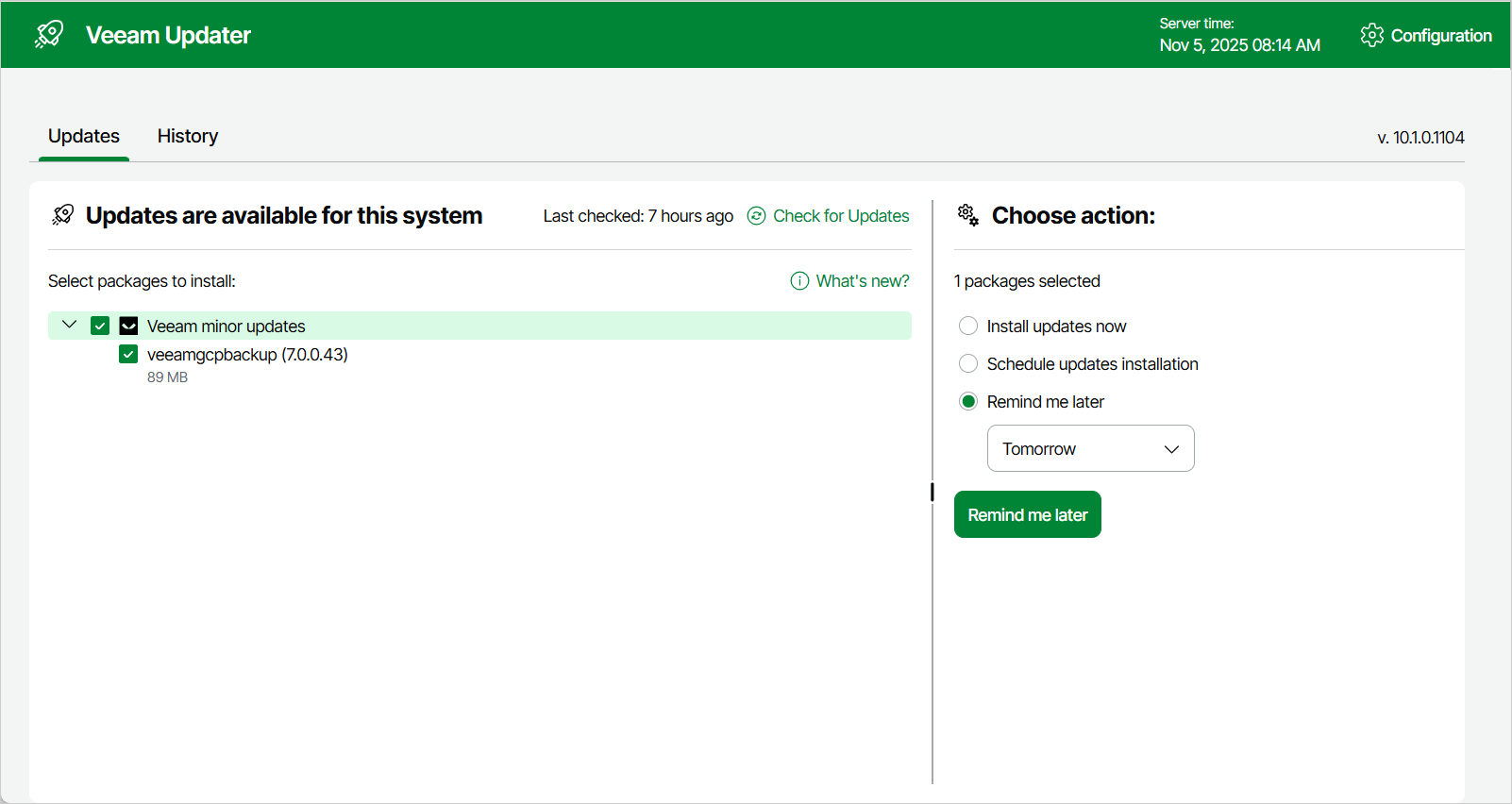The height and width of the screenshot is (804, 1512).
Task: Click the version number v. 10.1.0.1104
Action: coord(1420,138)
